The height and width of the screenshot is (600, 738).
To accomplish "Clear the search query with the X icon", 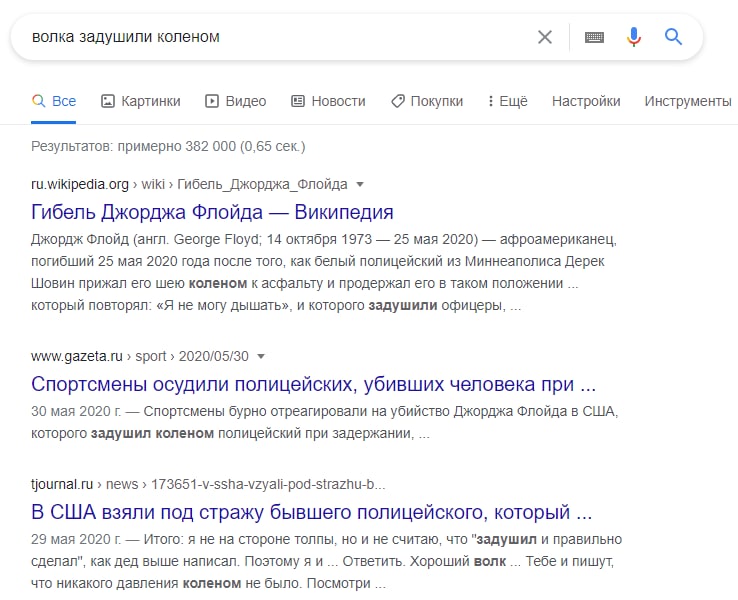I will click(x=545, y=37).
